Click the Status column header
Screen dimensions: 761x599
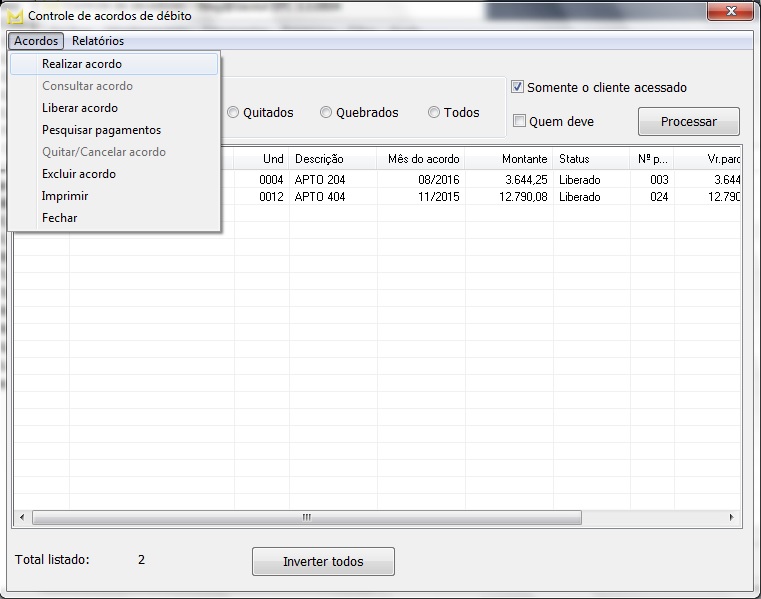[x=590, y=159]
